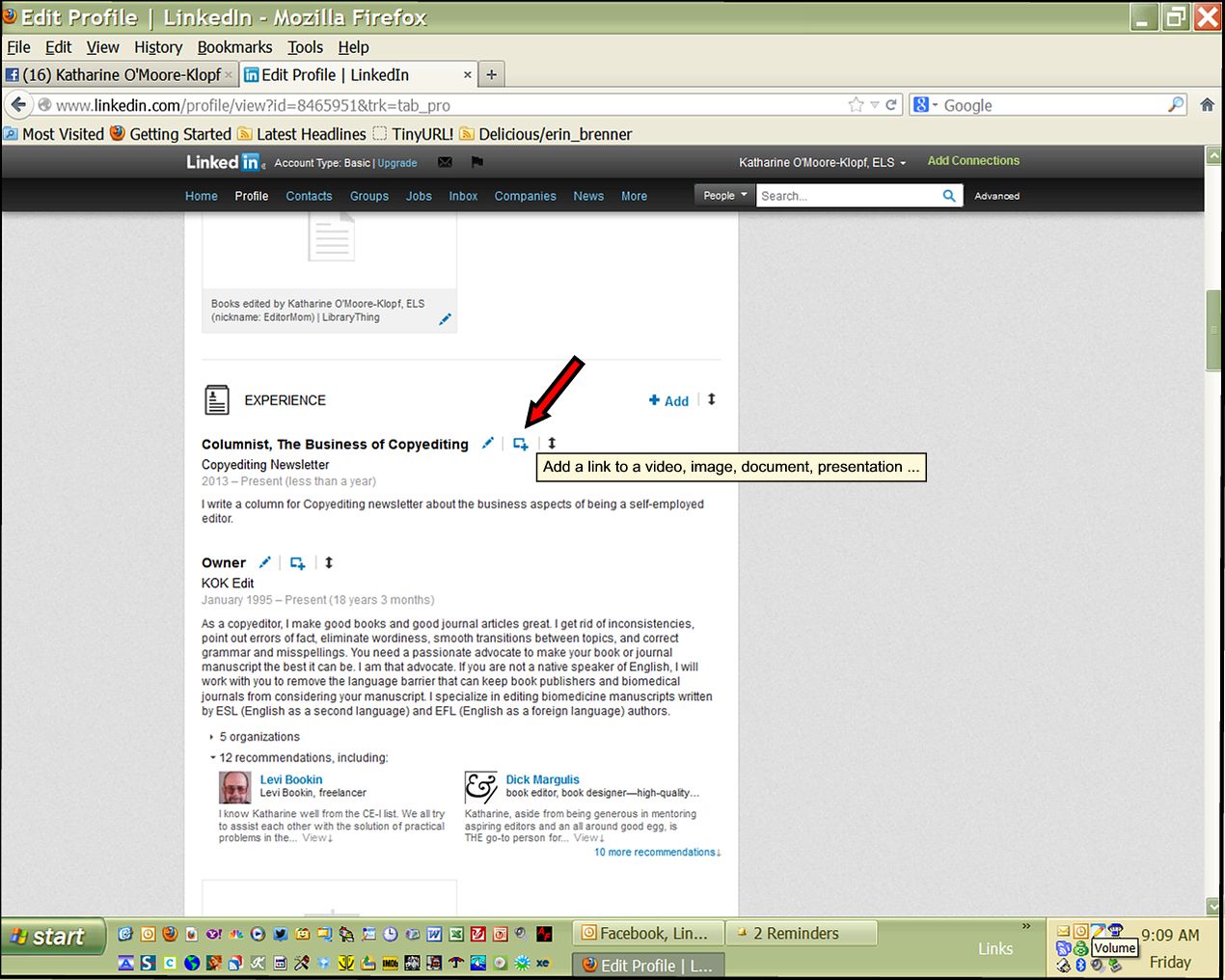Click the Experience section document icon
This screenshot has width=1225, height=980.
pos(217,399)
